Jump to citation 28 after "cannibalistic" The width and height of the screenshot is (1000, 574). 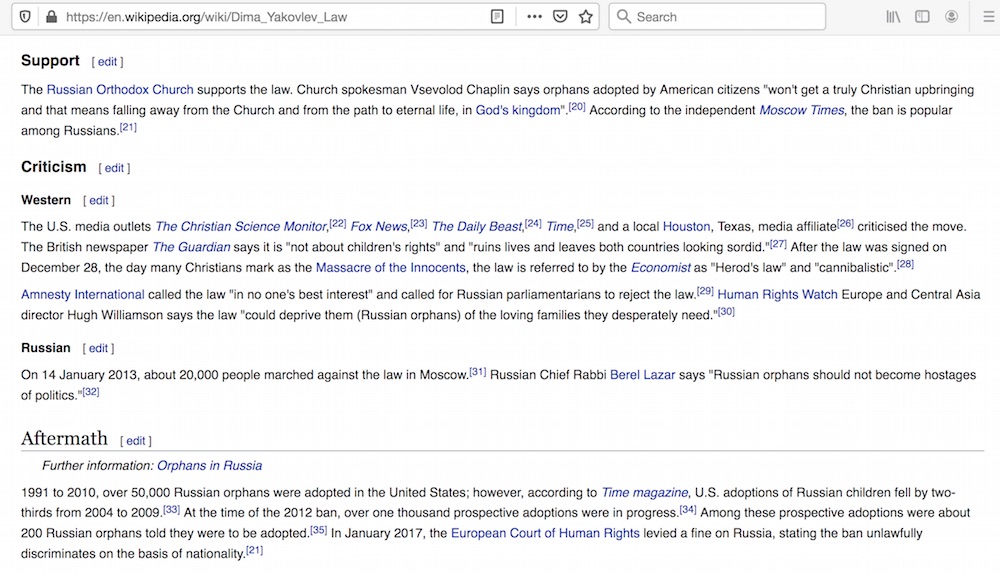pos(905,265)
